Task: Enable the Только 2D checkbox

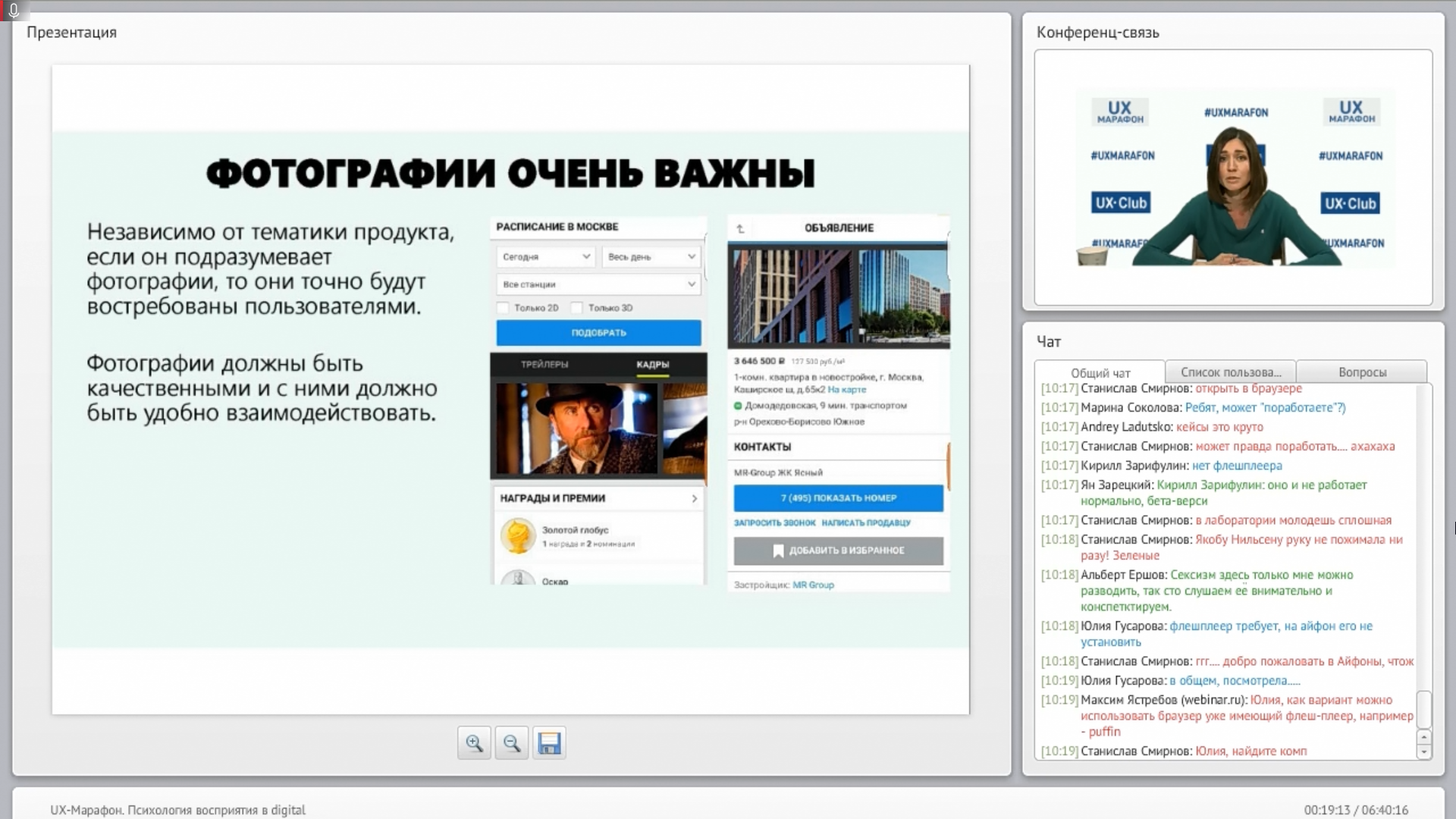Action: click(503, 308)
